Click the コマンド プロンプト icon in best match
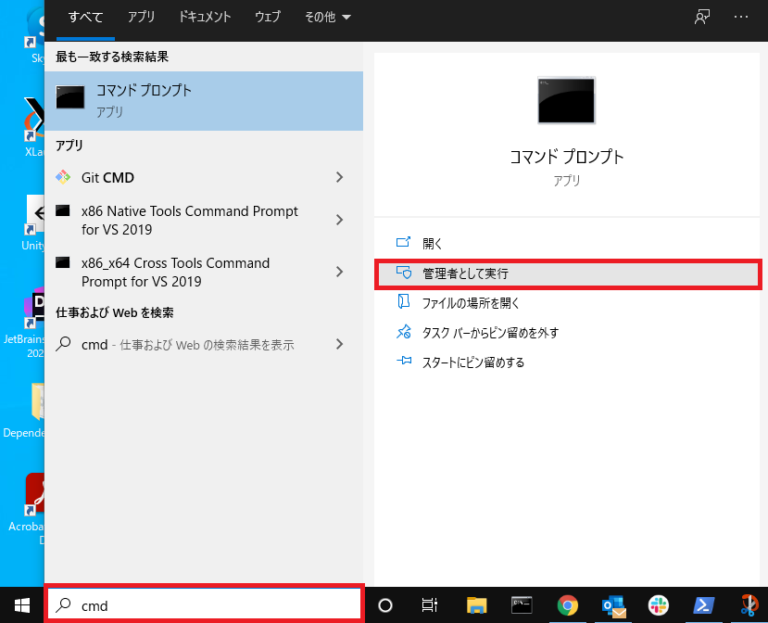768x623 pixels. [x=70, y=97]
